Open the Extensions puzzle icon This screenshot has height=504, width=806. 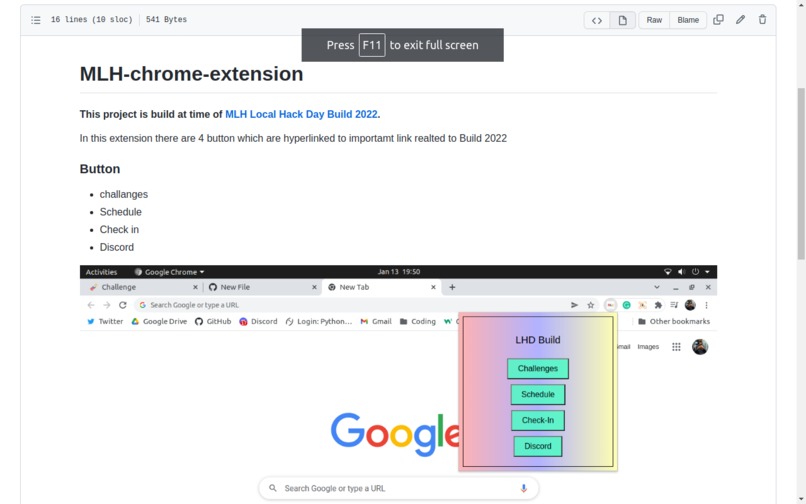coord(658,305)
